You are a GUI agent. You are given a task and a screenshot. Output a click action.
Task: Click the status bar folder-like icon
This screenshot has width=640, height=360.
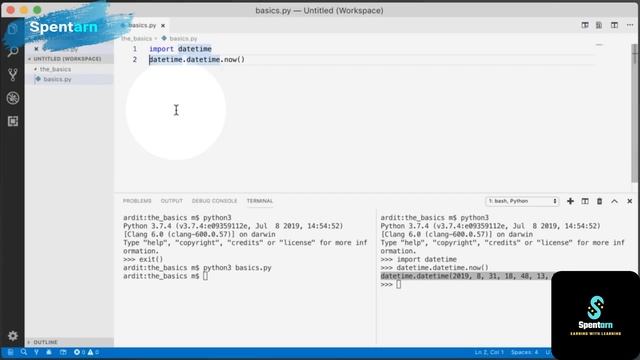[x=63, y=352]
